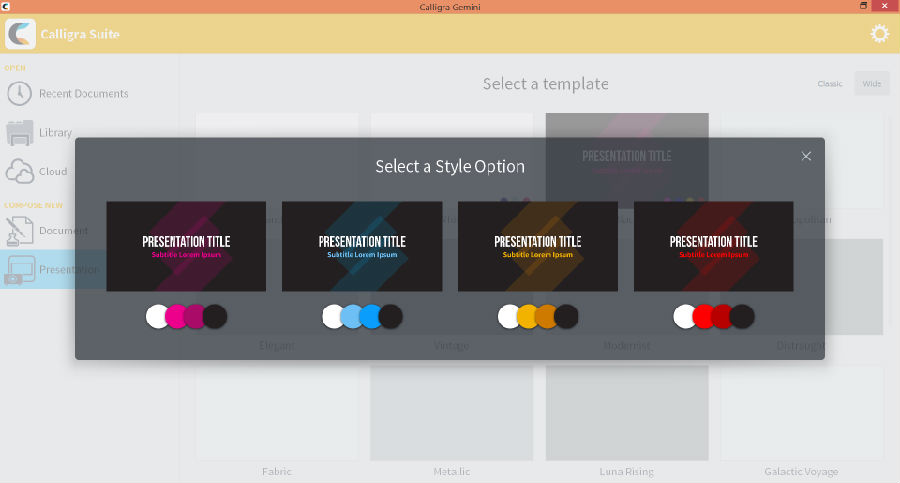Click black swatch under red style
The image size is (900, 483).
[743, 316]
